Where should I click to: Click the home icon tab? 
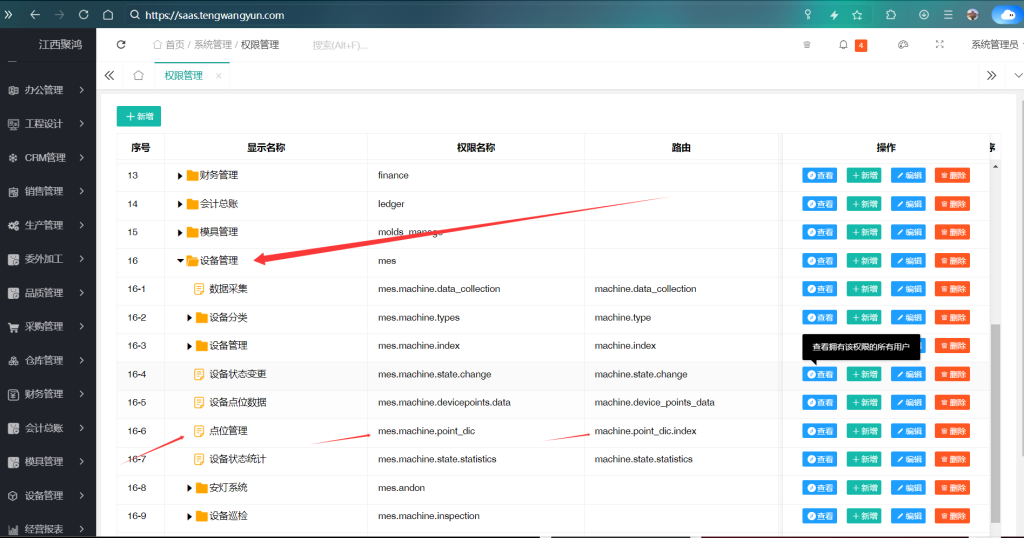click(138, 76)
